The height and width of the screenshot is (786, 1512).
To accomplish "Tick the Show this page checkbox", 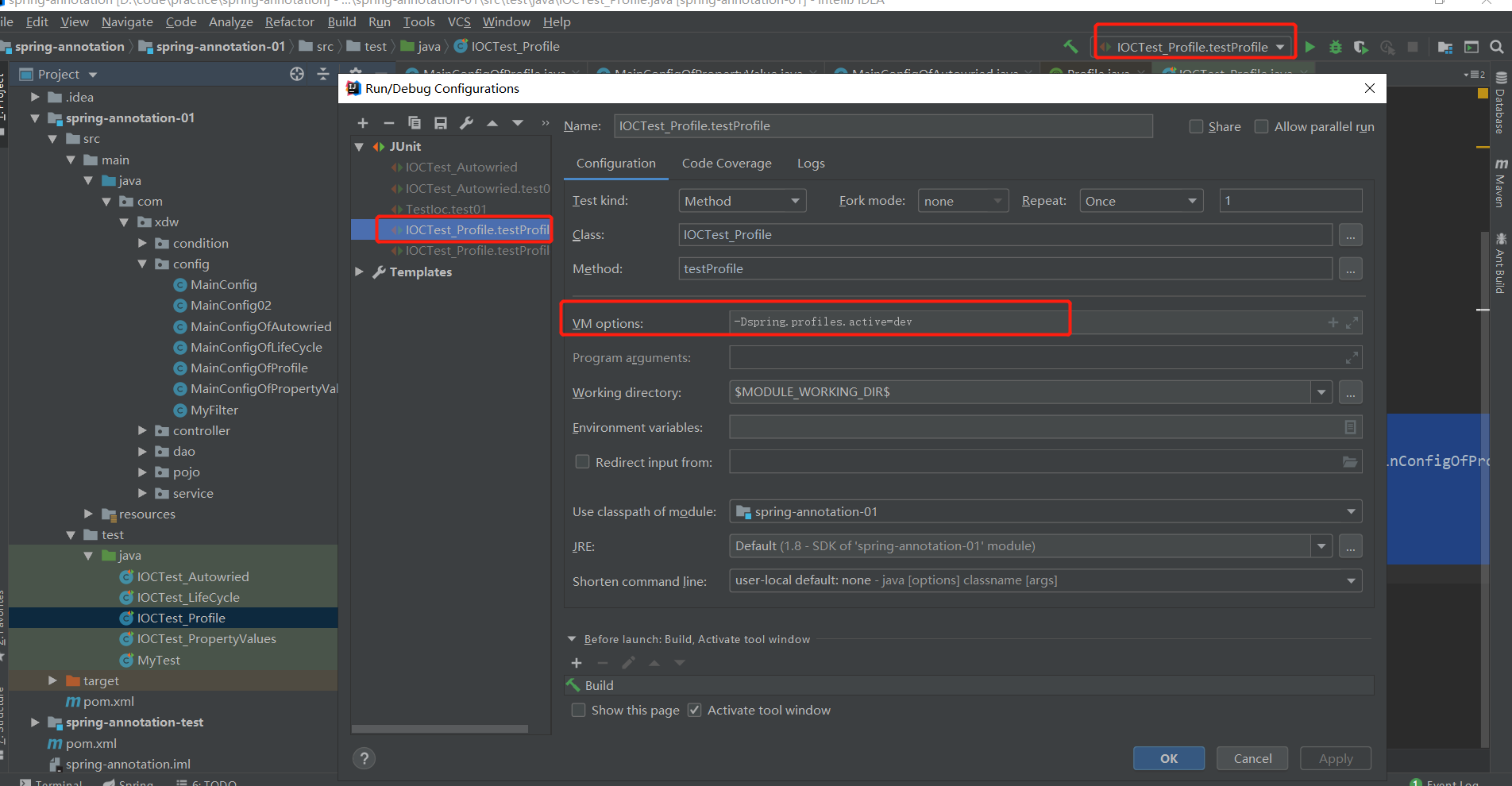I will 579,710.
